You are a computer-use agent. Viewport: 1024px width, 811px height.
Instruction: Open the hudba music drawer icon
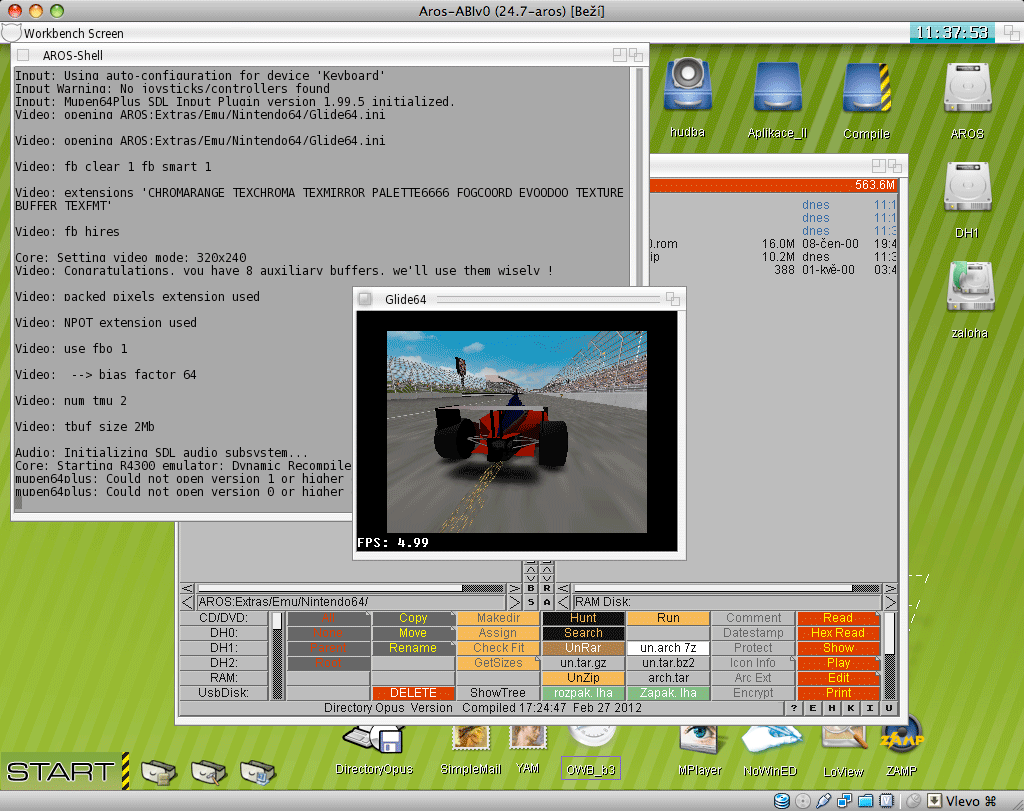point(687,89)
